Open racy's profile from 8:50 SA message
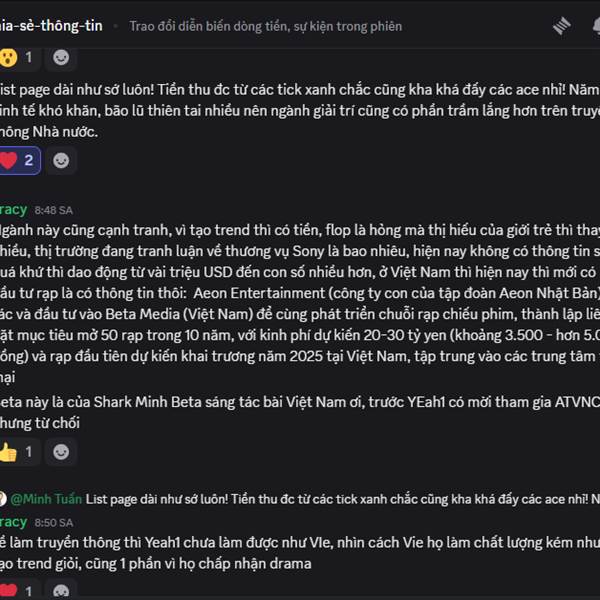The image size is (600, 600). (13, 521)
